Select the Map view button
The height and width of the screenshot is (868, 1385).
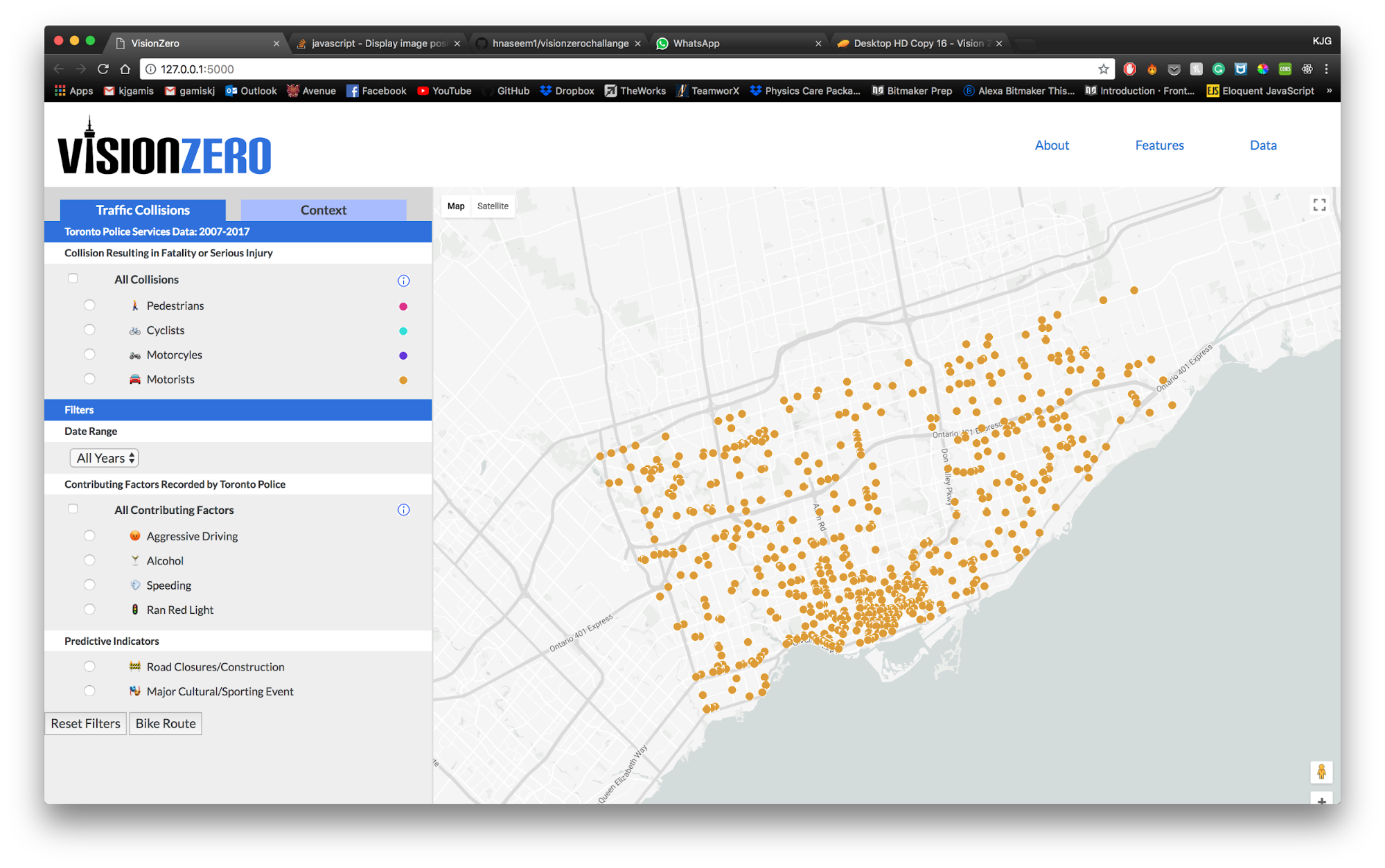(456, 206)
